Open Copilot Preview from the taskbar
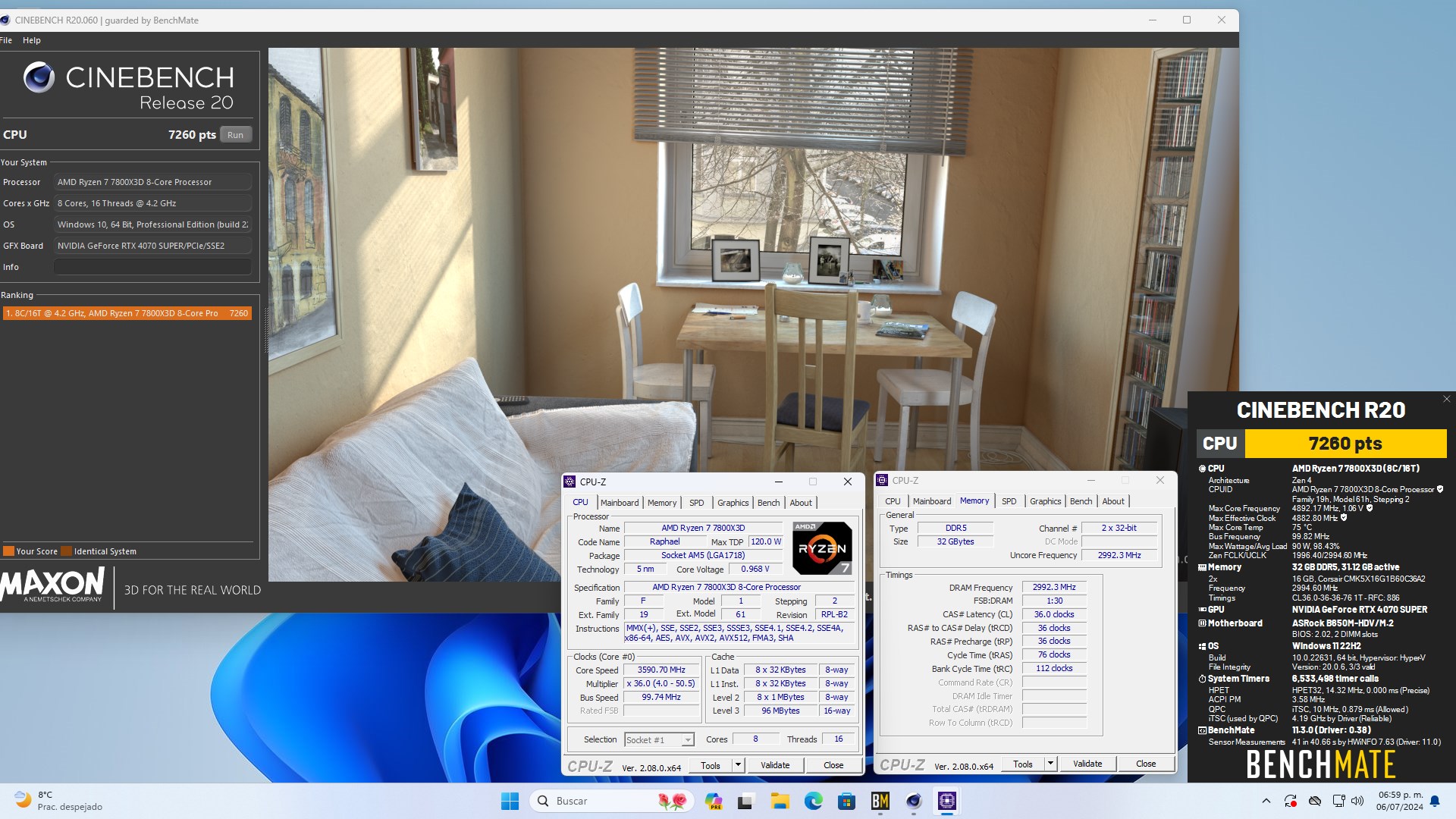1456x819 pixels. click(714, 801)
